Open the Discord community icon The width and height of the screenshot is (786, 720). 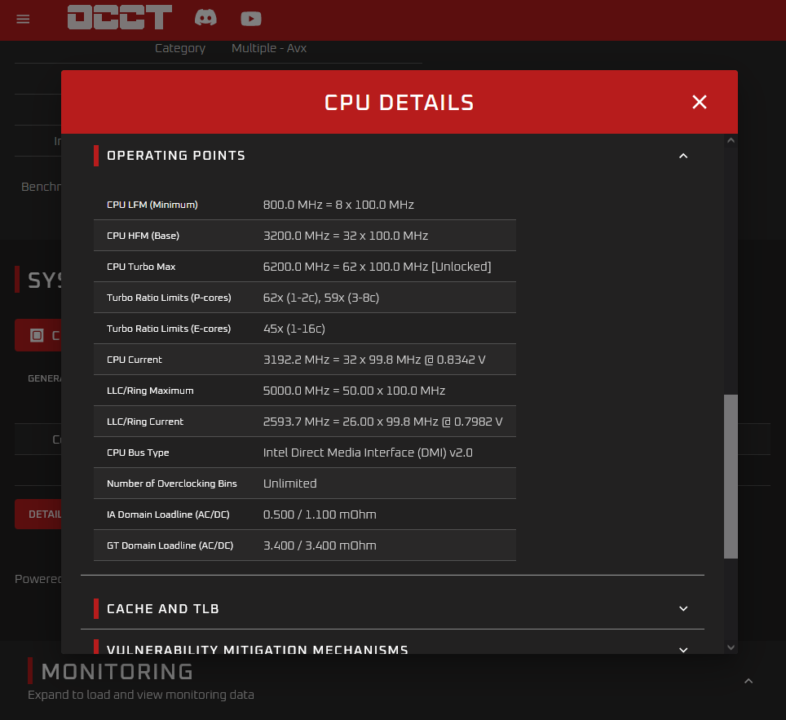(205, 18)
